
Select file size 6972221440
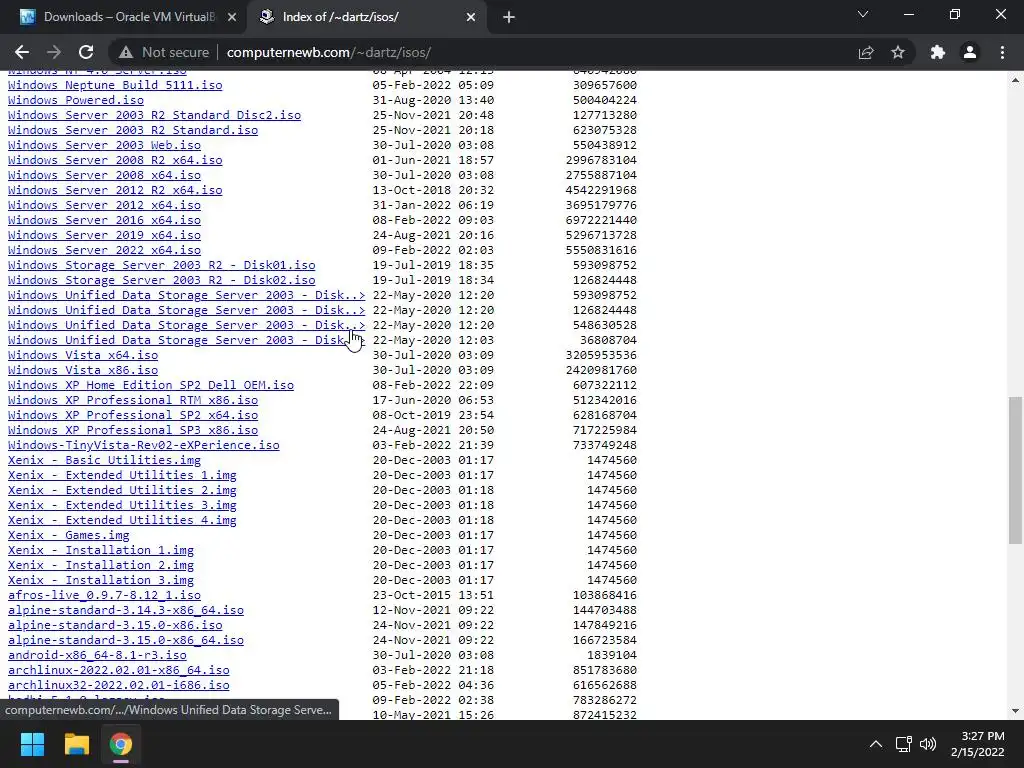601,220
